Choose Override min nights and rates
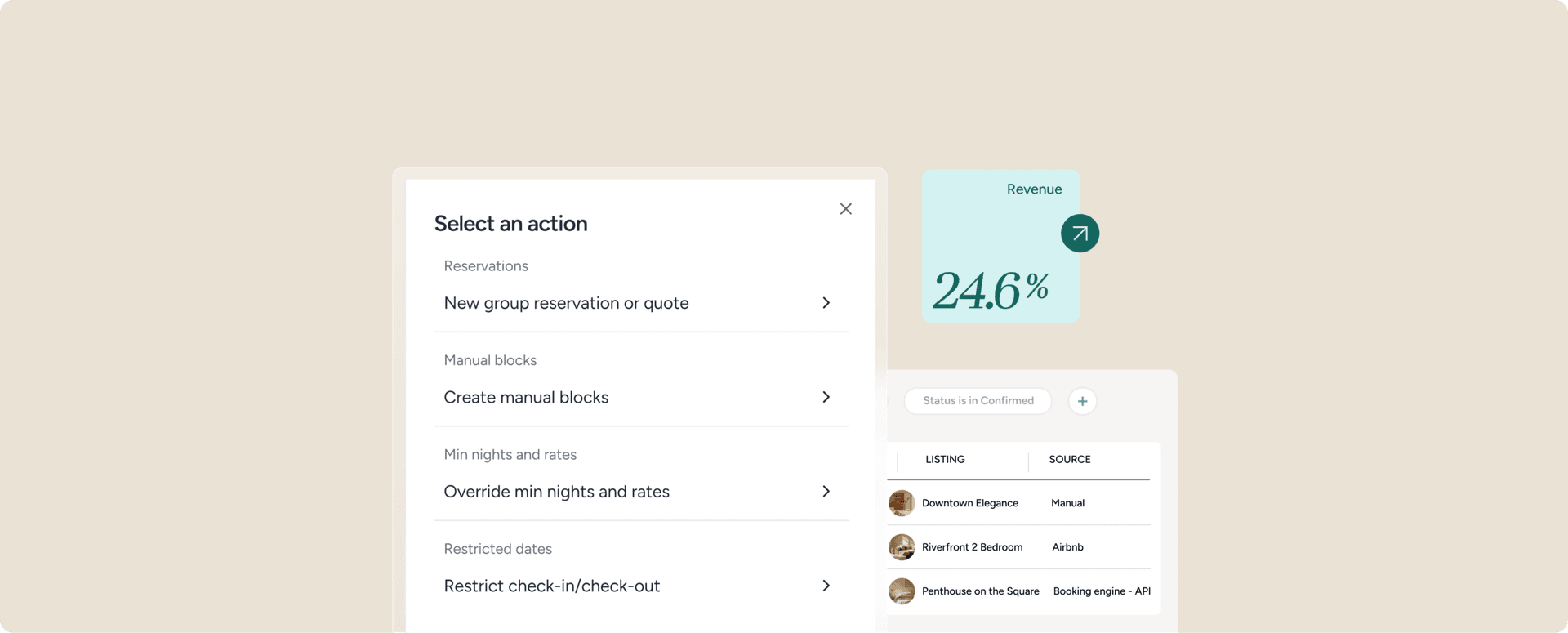This screenshot has width=1568, height=633. click(556, 492)
